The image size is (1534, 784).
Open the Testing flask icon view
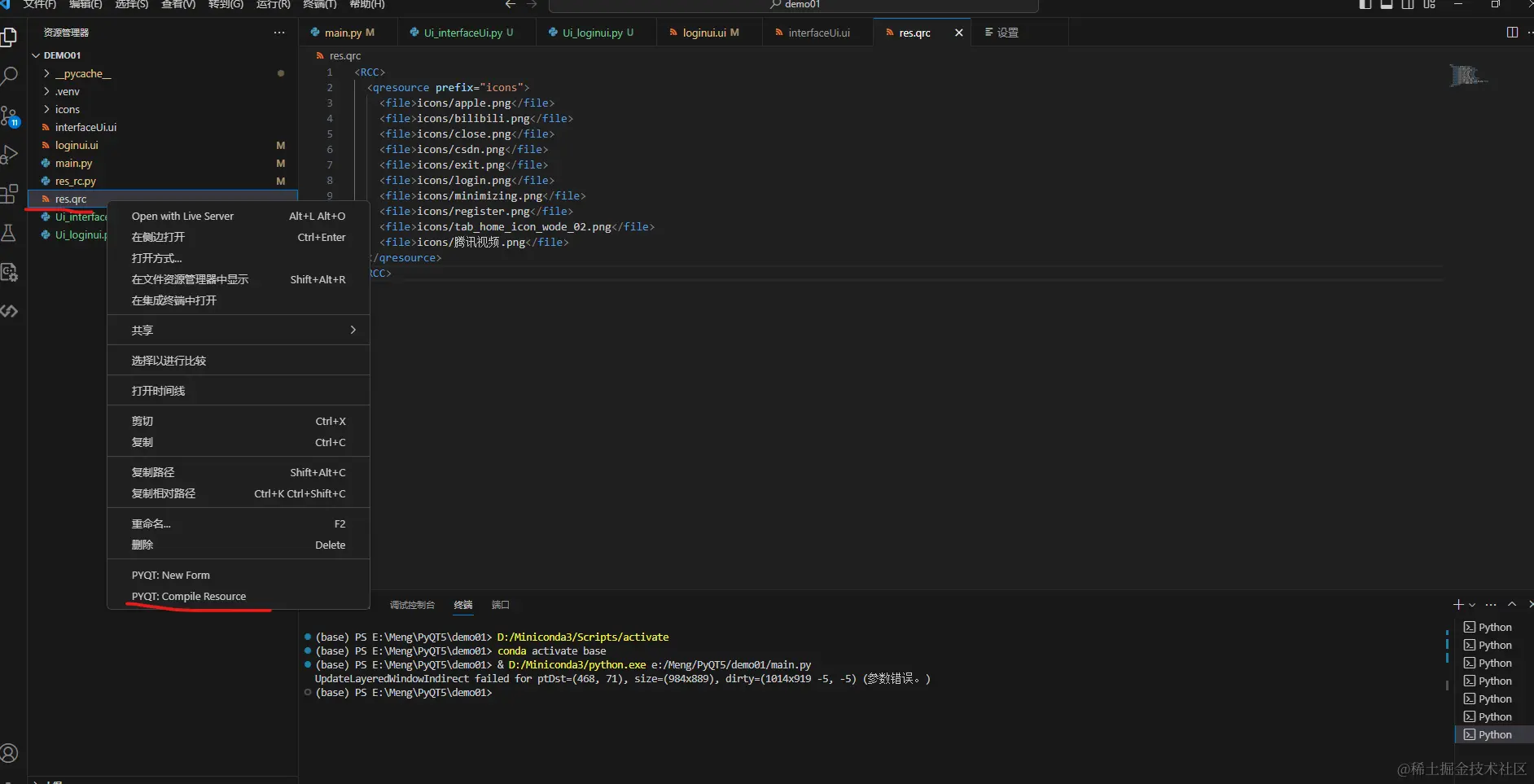10,234
